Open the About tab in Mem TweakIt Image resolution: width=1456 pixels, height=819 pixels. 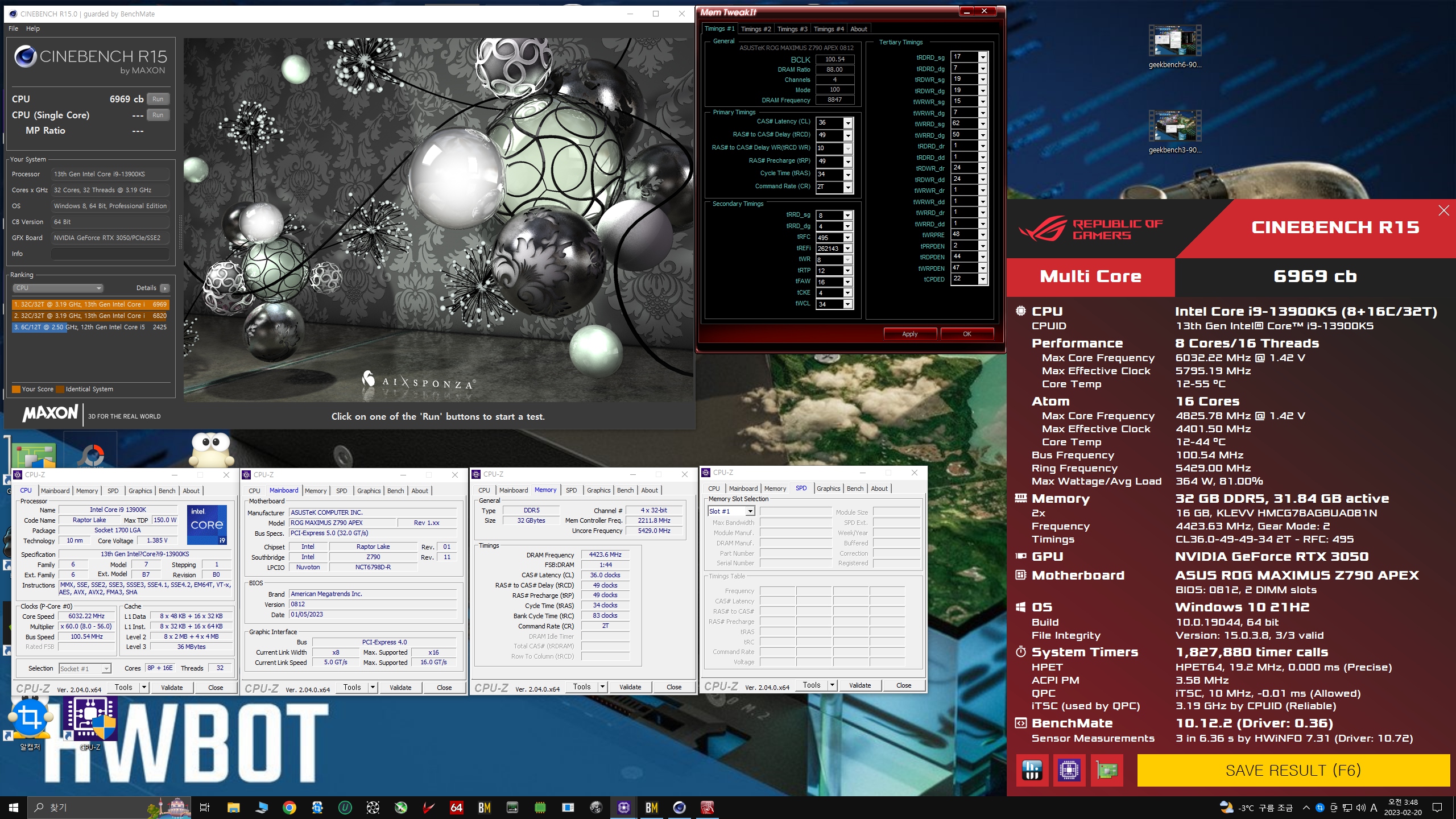pyautogui.click(x=859, y=29)
